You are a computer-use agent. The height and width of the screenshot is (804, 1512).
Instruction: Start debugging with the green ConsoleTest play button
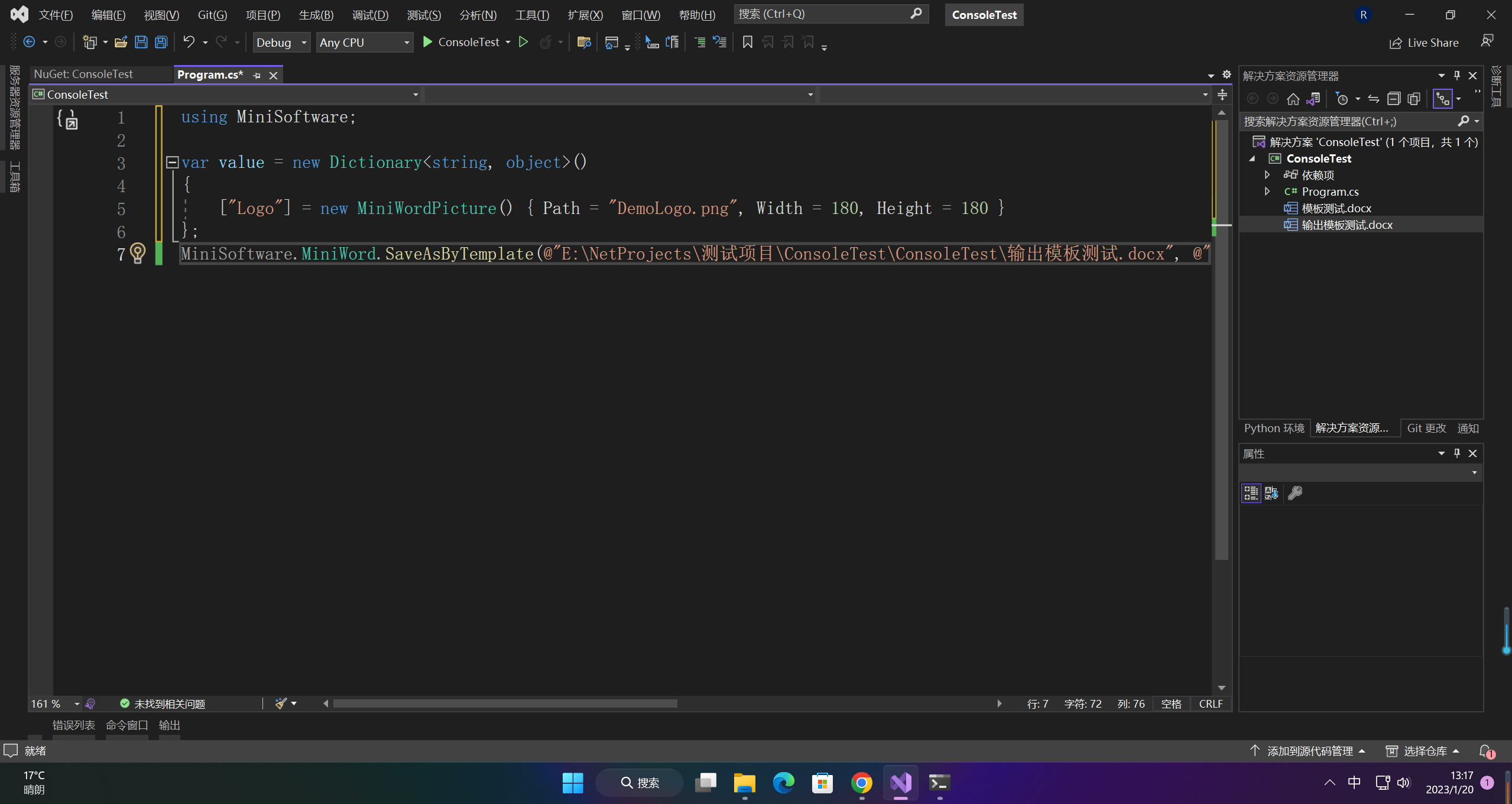[x=462, y=42]
